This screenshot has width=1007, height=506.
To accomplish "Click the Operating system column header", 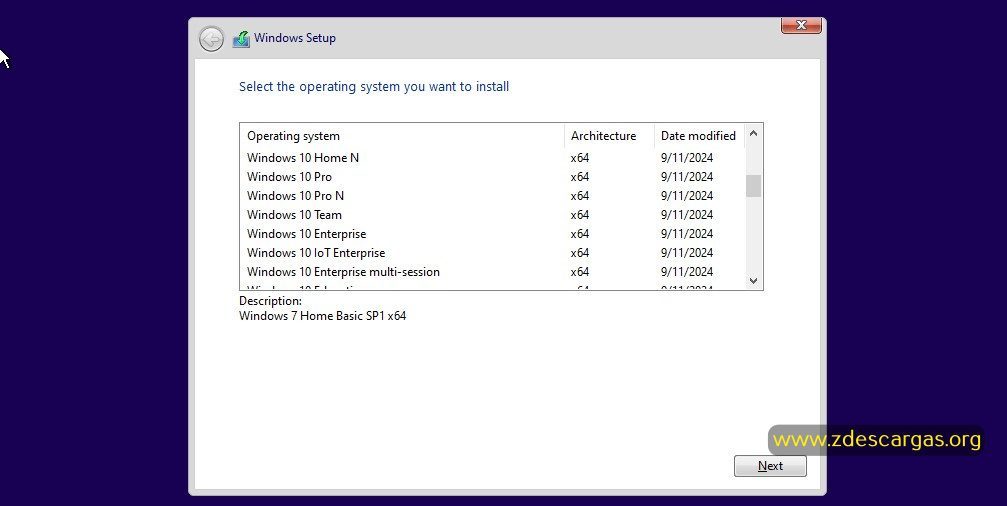I will 402,136.
